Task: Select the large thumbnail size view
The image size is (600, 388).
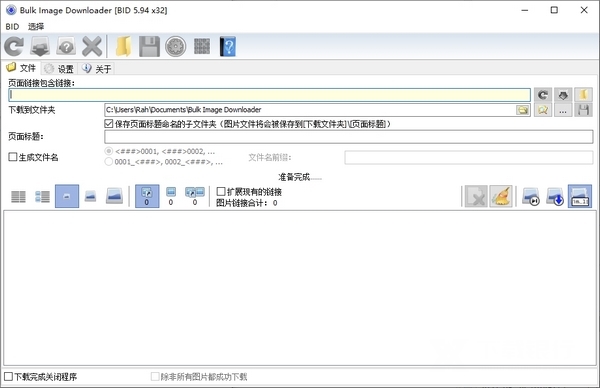Action: pos(114,196)
